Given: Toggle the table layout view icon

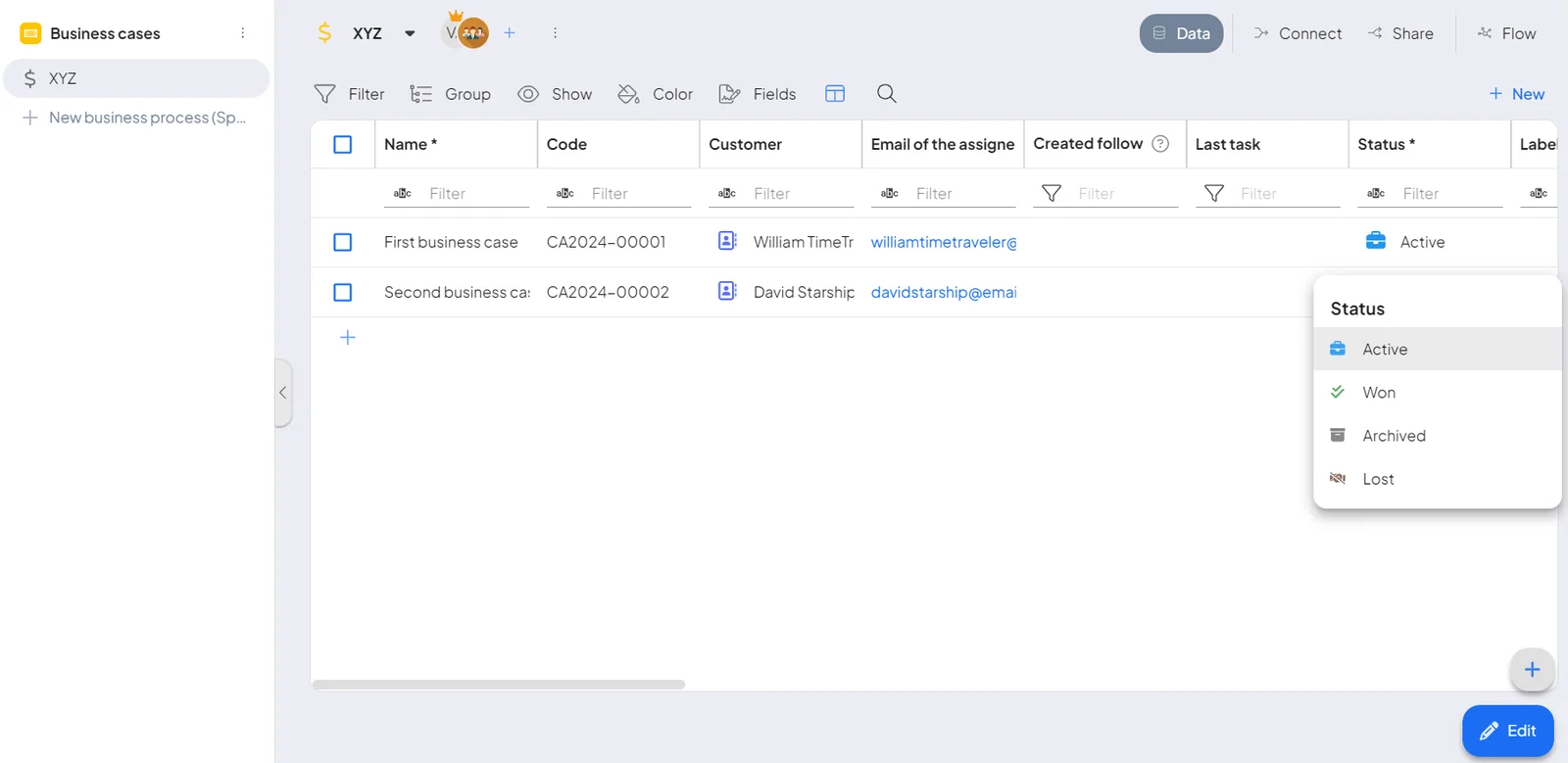Looking at the screenshot, I should tap(835, 94).
